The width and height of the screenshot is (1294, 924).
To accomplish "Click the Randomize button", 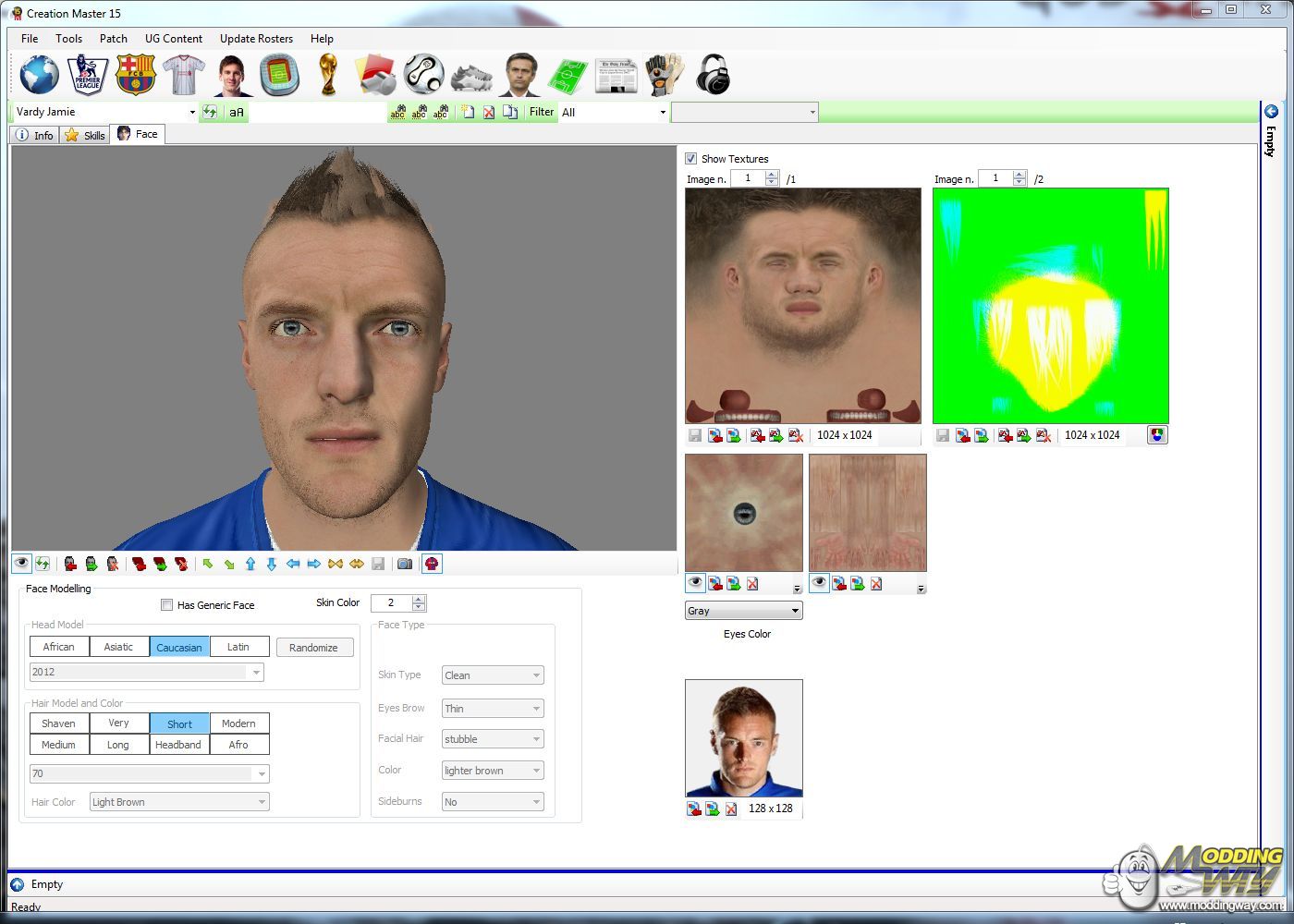I will pyautogui.click(x=313, y=648).
